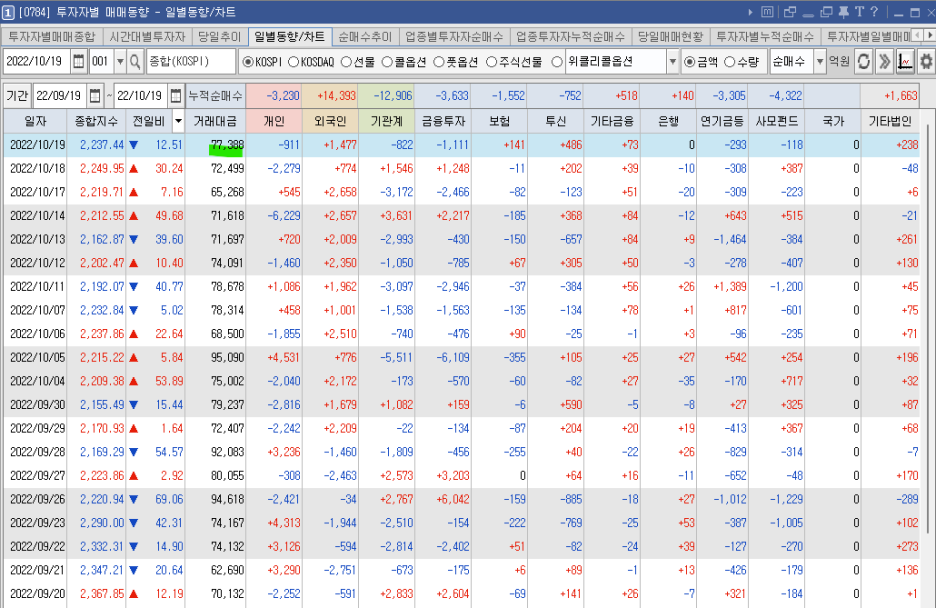Click the 연기금등 column header
936x608 pixels.
722,121
